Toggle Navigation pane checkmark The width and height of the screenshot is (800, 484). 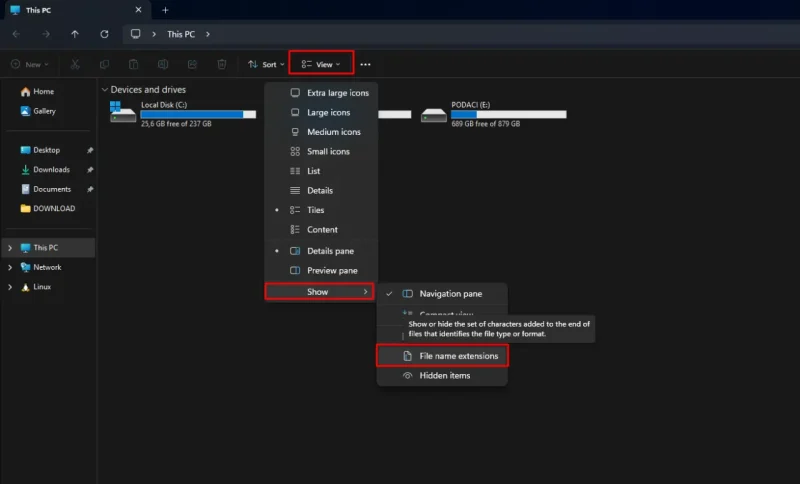442,294
